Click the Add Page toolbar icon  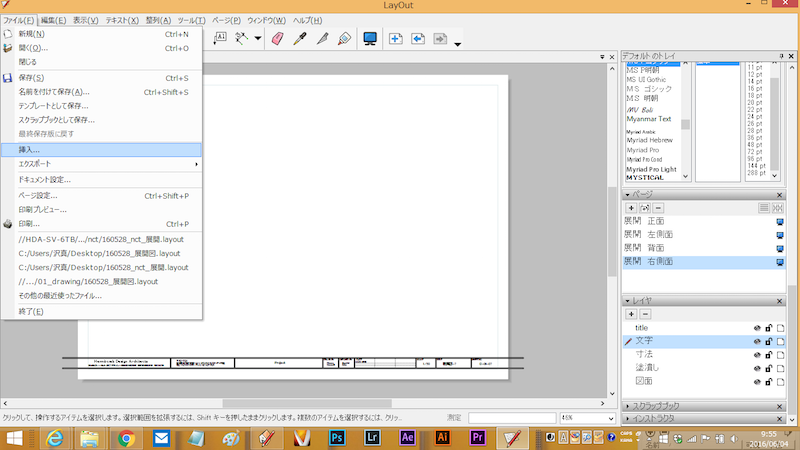pos(396,39)
